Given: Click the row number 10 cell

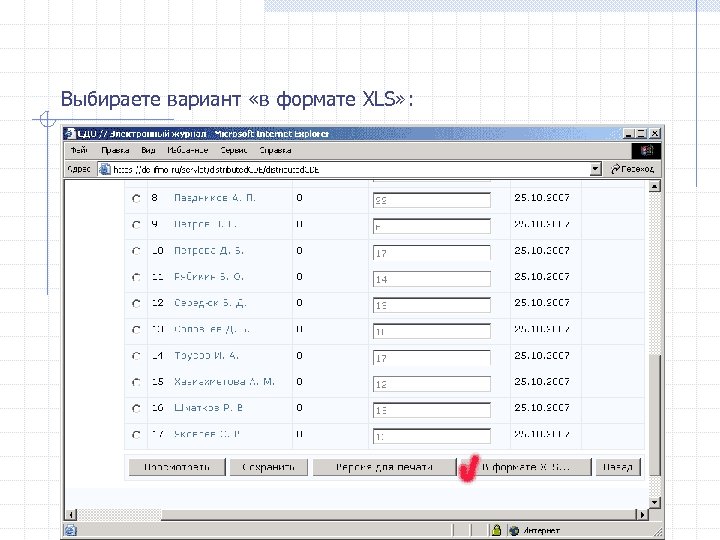Looking at the screenshot, I should 158,251.
